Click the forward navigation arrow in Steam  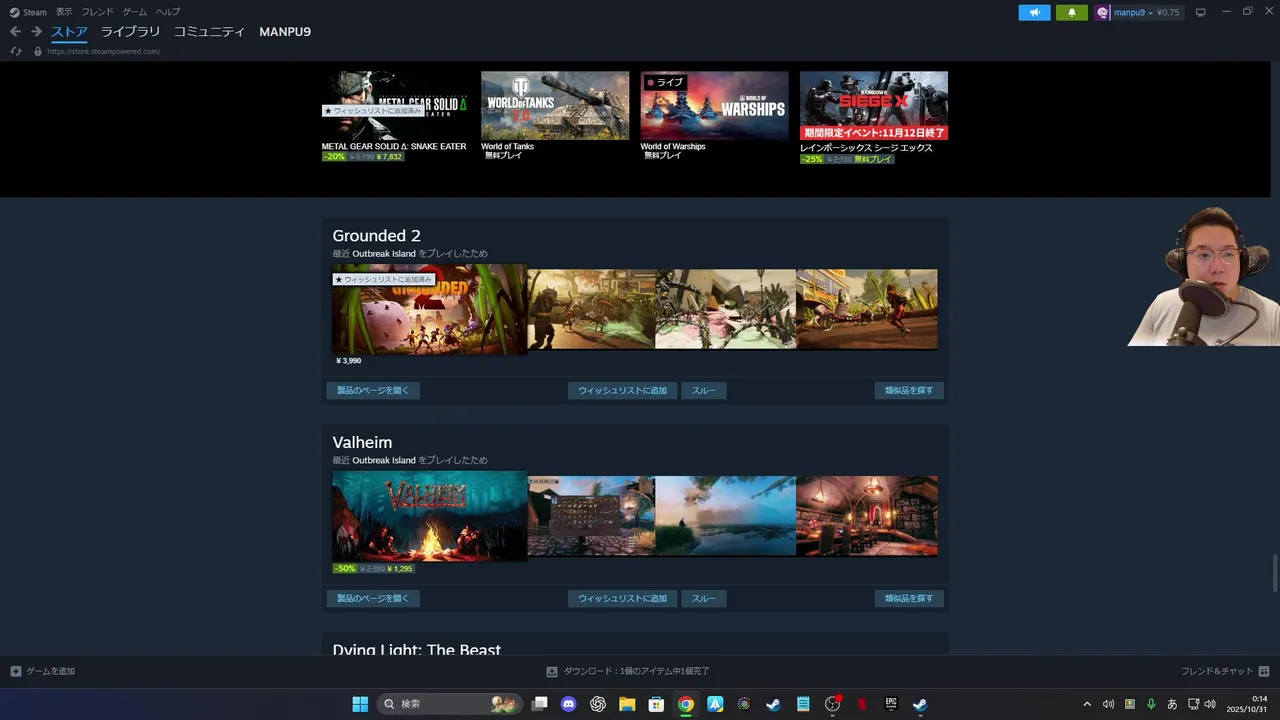36,32
